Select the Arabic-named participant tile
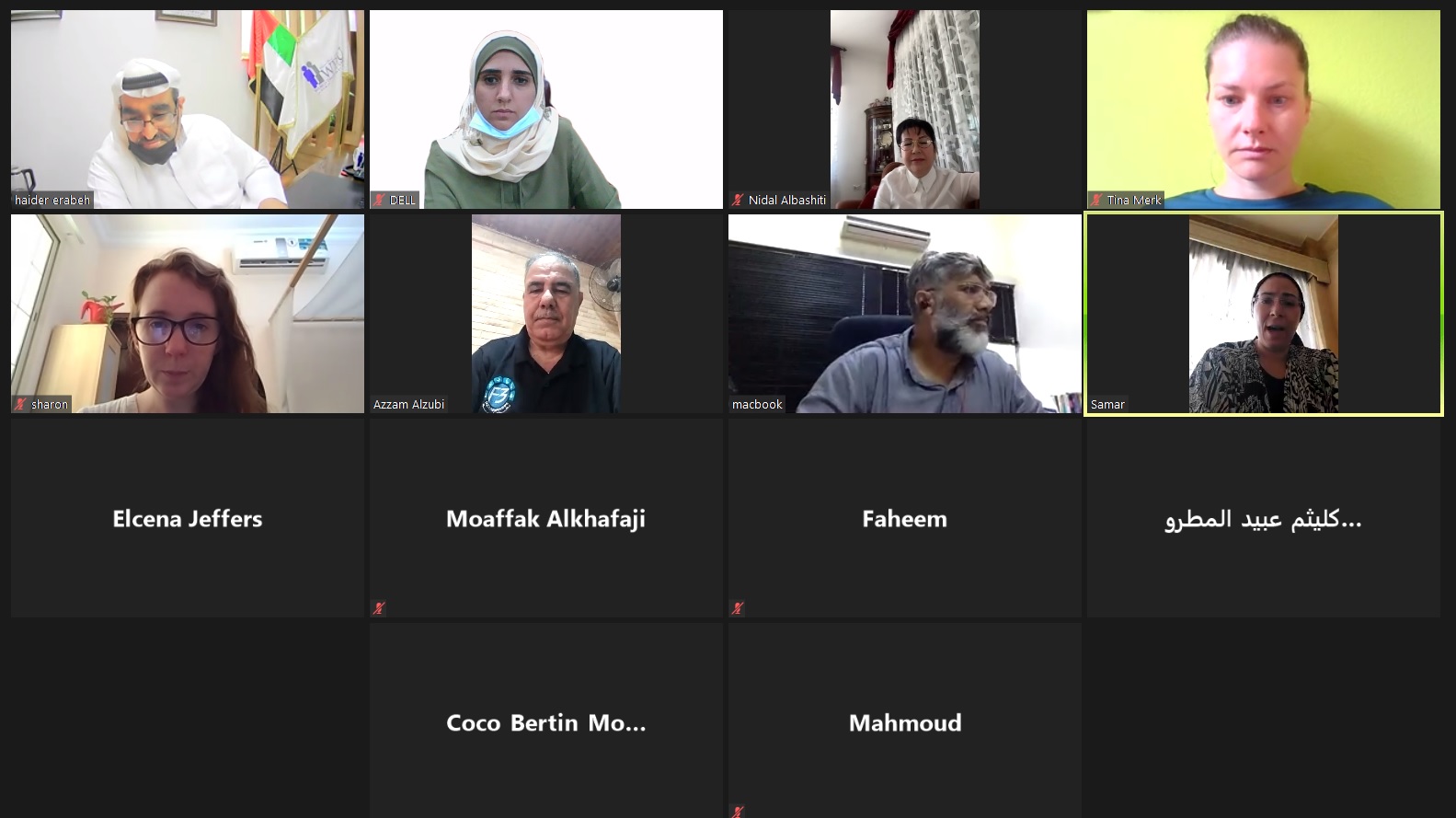Viewport: 1456px width, 818px height. (1264, 518)
